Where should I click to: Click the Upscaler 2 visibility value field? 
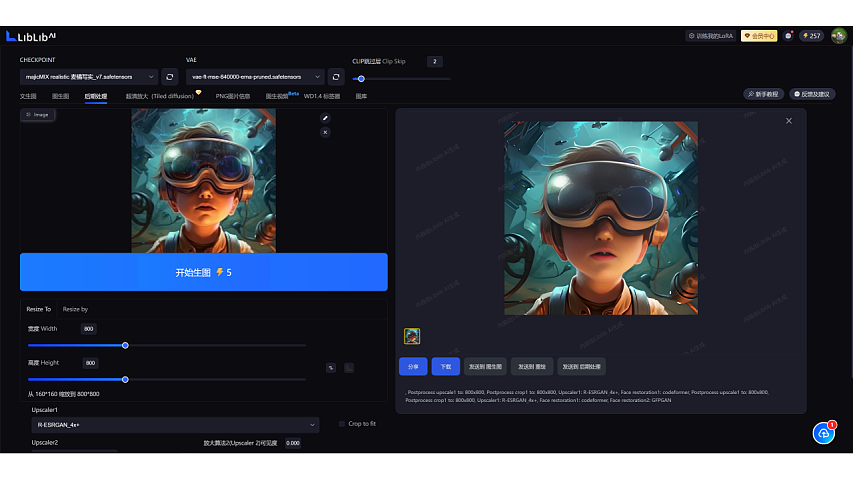(293, 443)
